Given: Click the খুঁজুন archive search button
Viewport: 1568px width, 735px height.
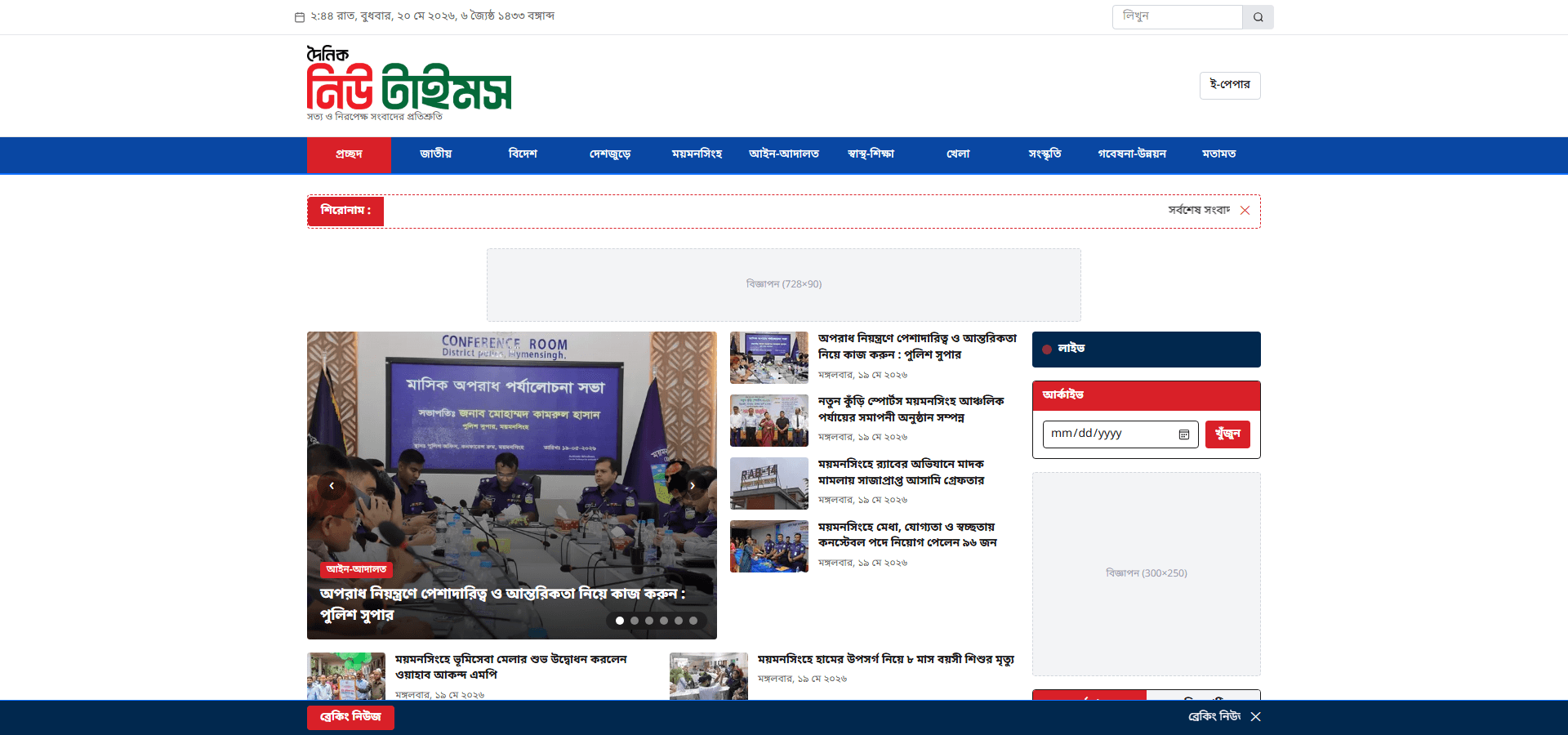Looking at the screenshot, I should pyautogui.click(x=1227, y=434).
